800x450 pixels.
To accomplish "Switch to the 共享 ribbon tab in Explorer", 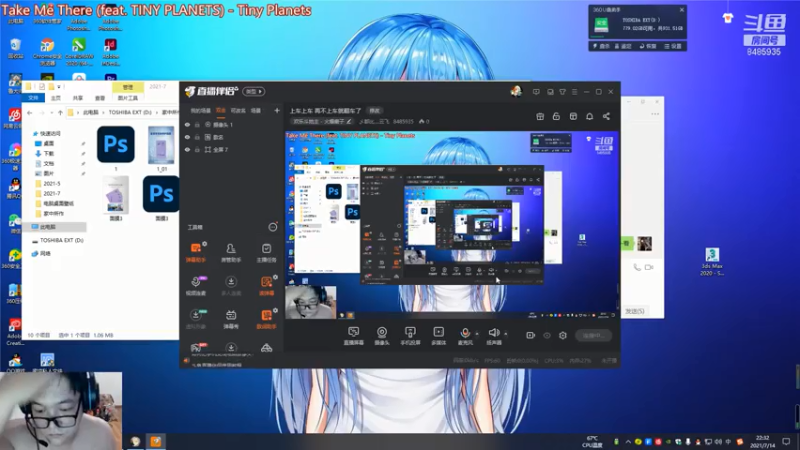I will [x=78, y=98].
